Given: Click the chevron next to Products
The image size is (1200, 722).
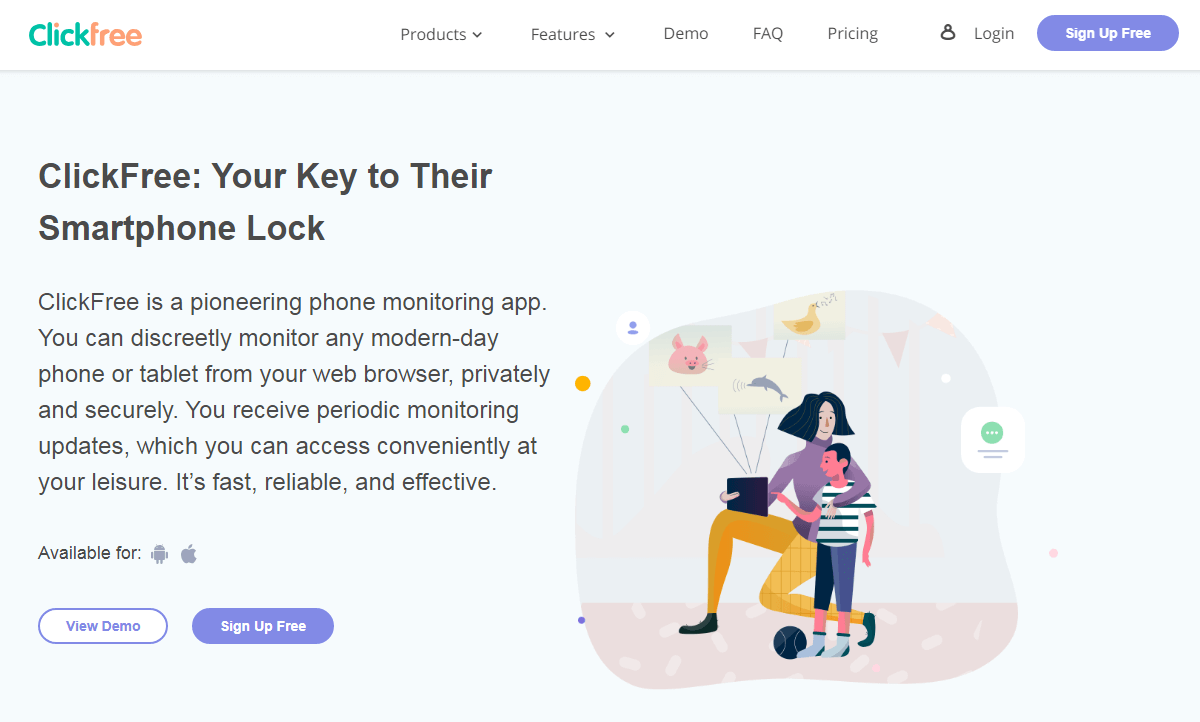Looking at the screenshot, I should pyautogui.click(x=478, y=35).
